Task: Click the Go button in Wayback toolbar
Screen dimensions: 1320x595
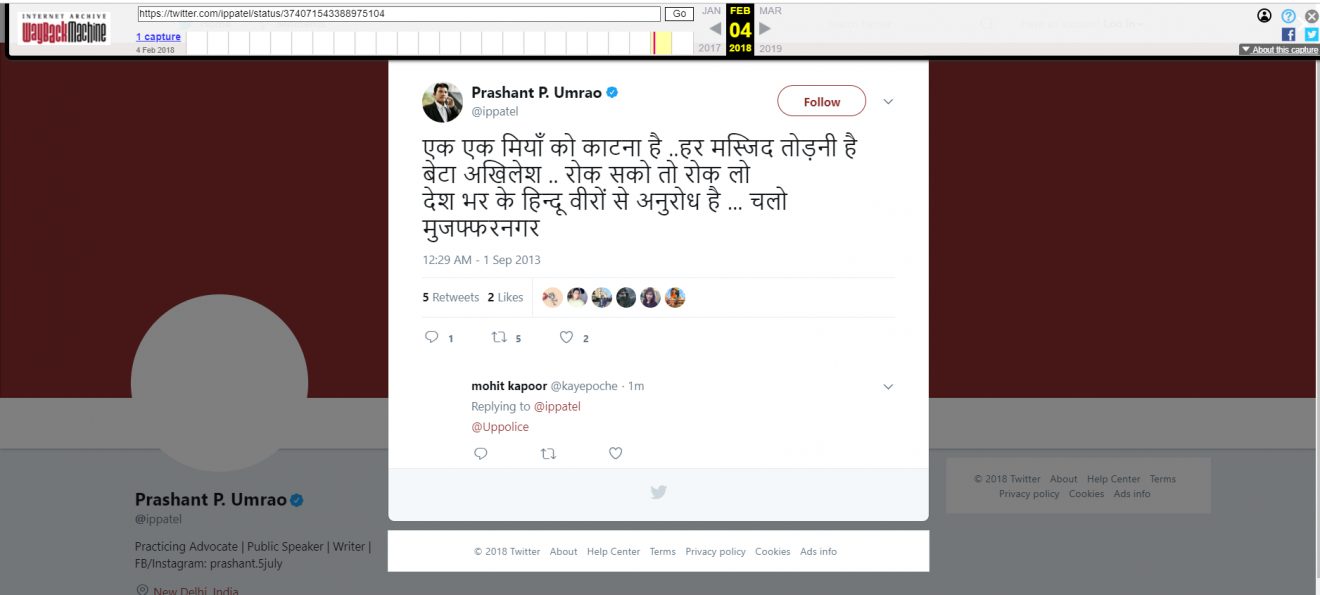Action: click(680, 14)
